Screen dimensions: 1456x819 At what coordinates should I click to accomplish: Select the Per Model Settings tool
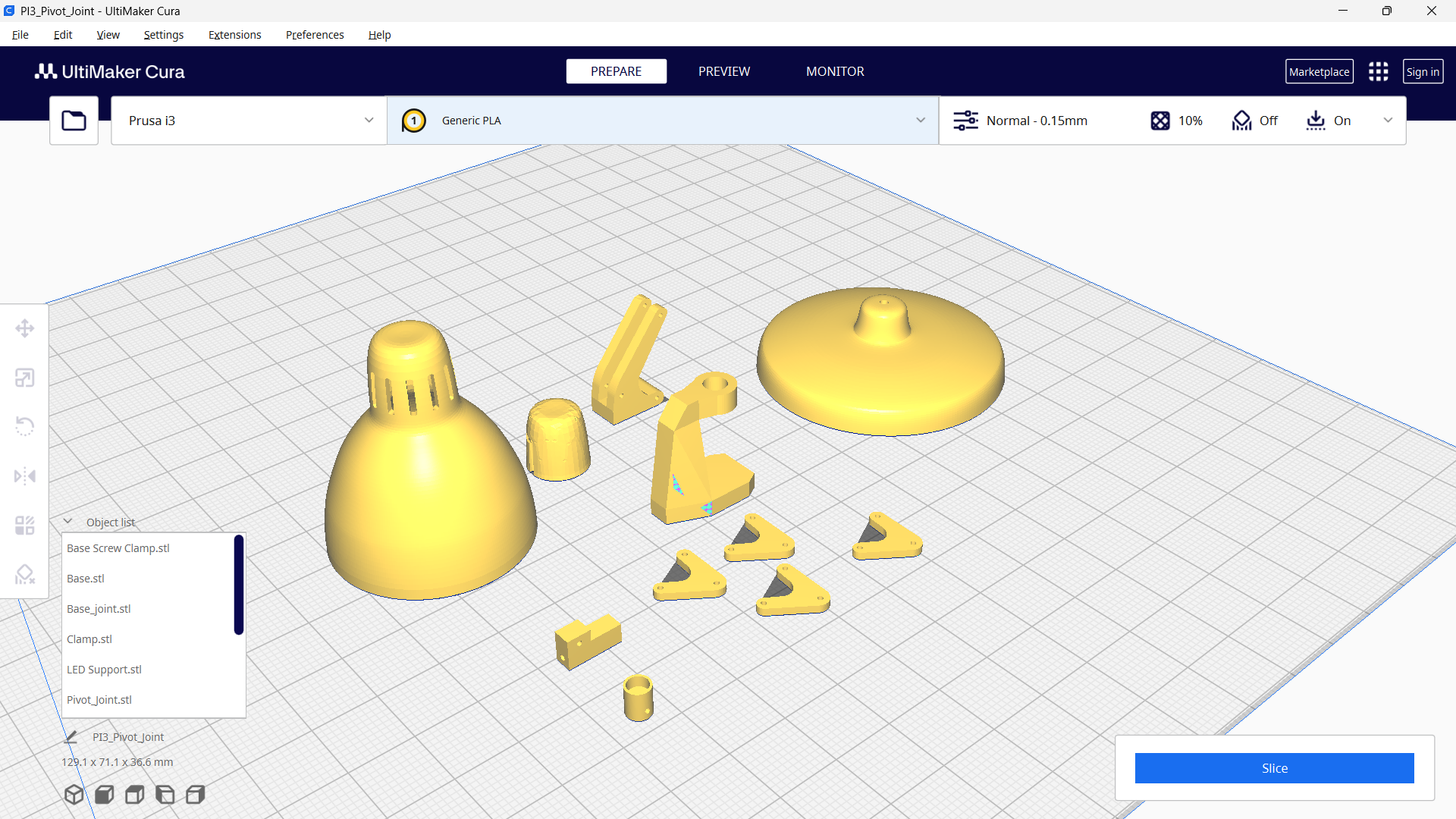point(24,526)
